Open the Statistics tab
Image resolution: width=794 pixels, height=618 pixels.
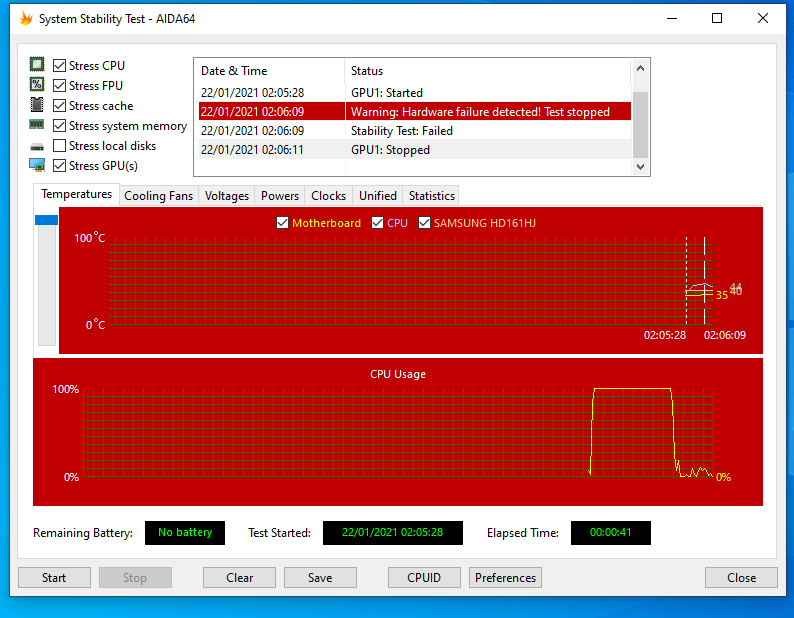point(431,196)
